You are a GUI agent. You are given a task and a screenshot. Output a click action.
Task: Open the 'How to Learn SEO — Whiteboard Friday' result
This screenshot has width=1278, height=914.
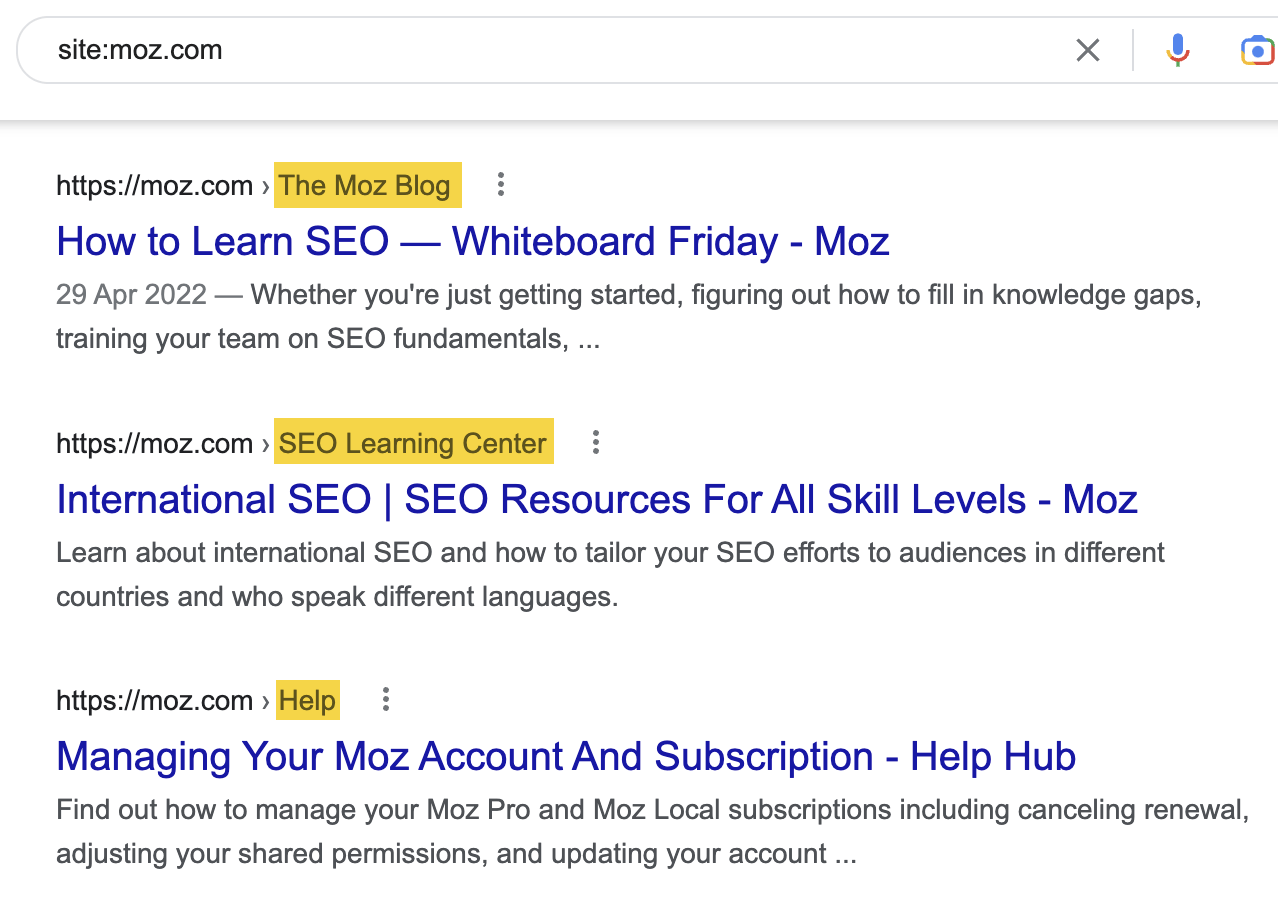tap(473, 241)
